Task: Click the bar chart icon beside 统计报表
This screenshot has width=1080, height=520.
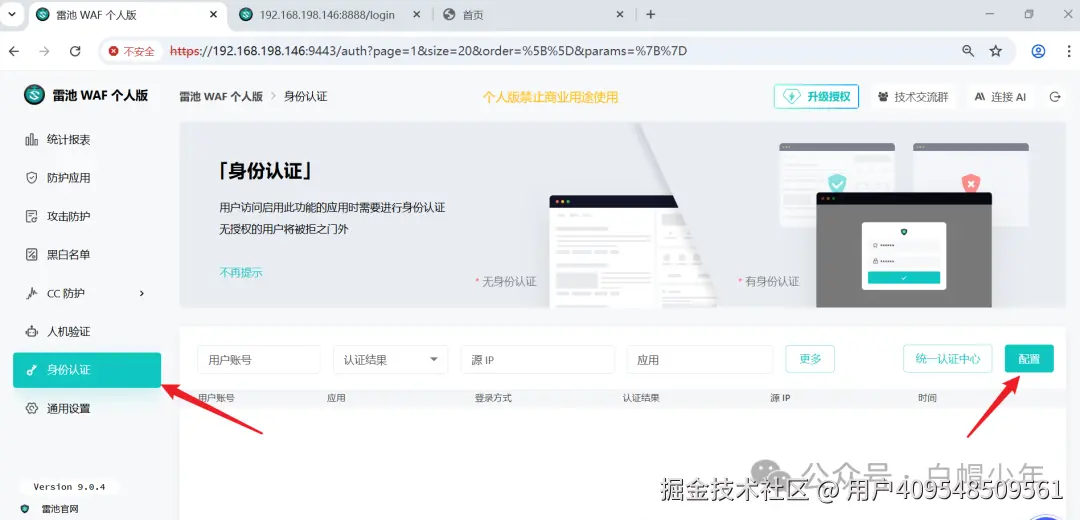Action: coord(32,140)
